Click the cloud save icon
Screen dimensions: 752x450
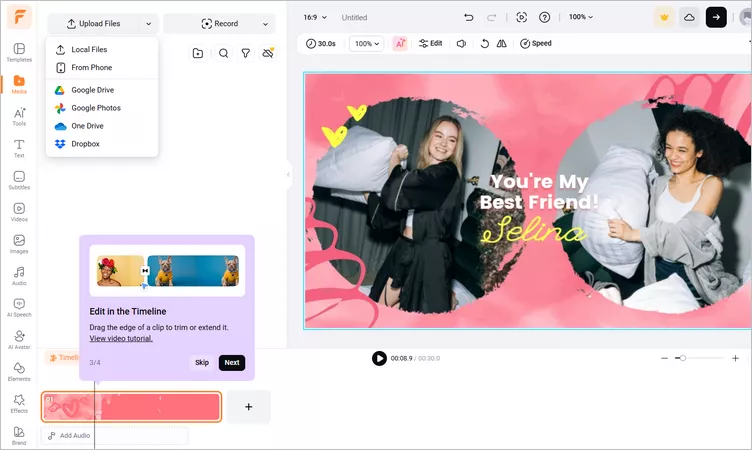coord(689,17)
